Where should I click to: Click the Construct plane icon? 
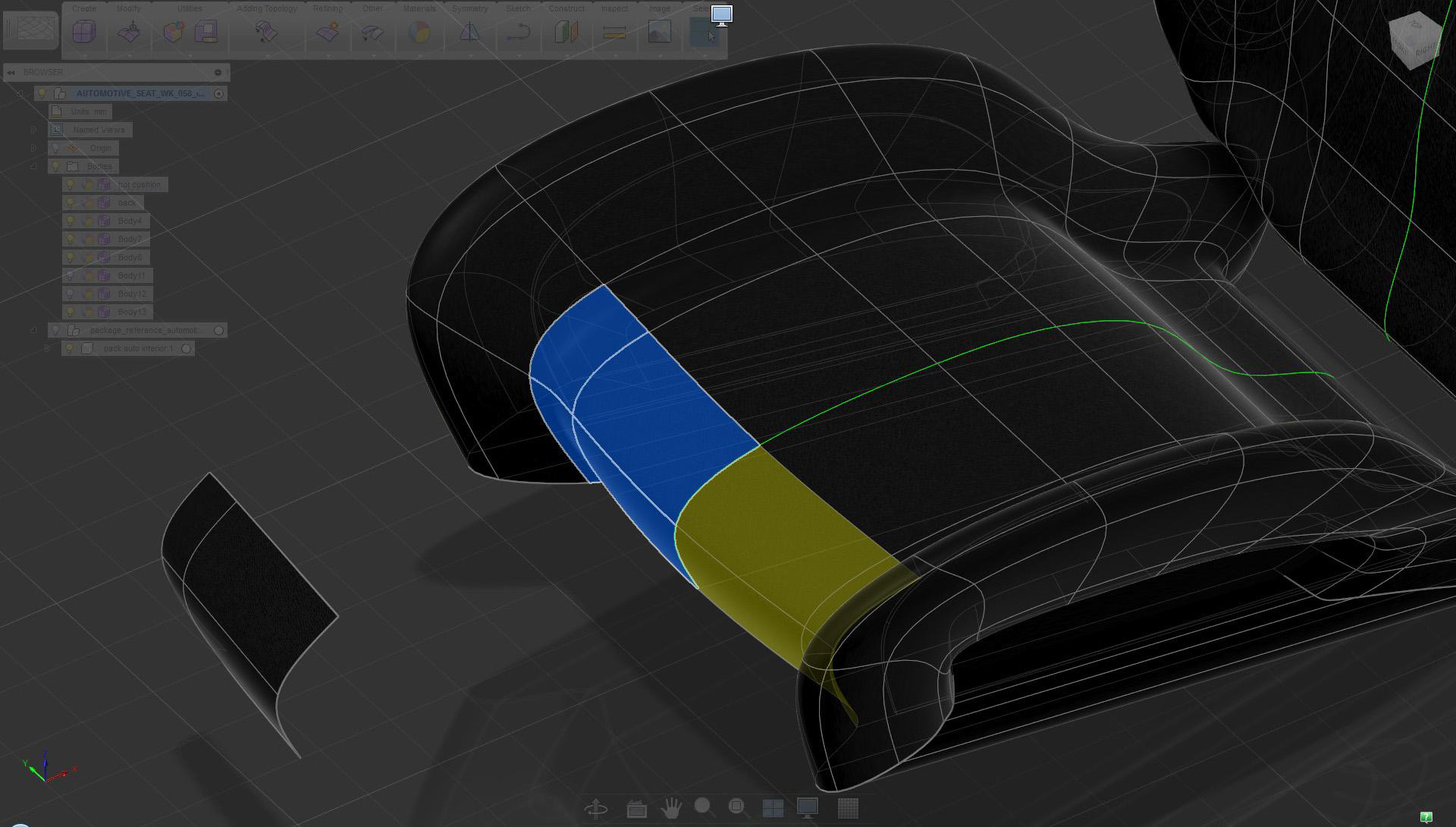tap(566, 33)
